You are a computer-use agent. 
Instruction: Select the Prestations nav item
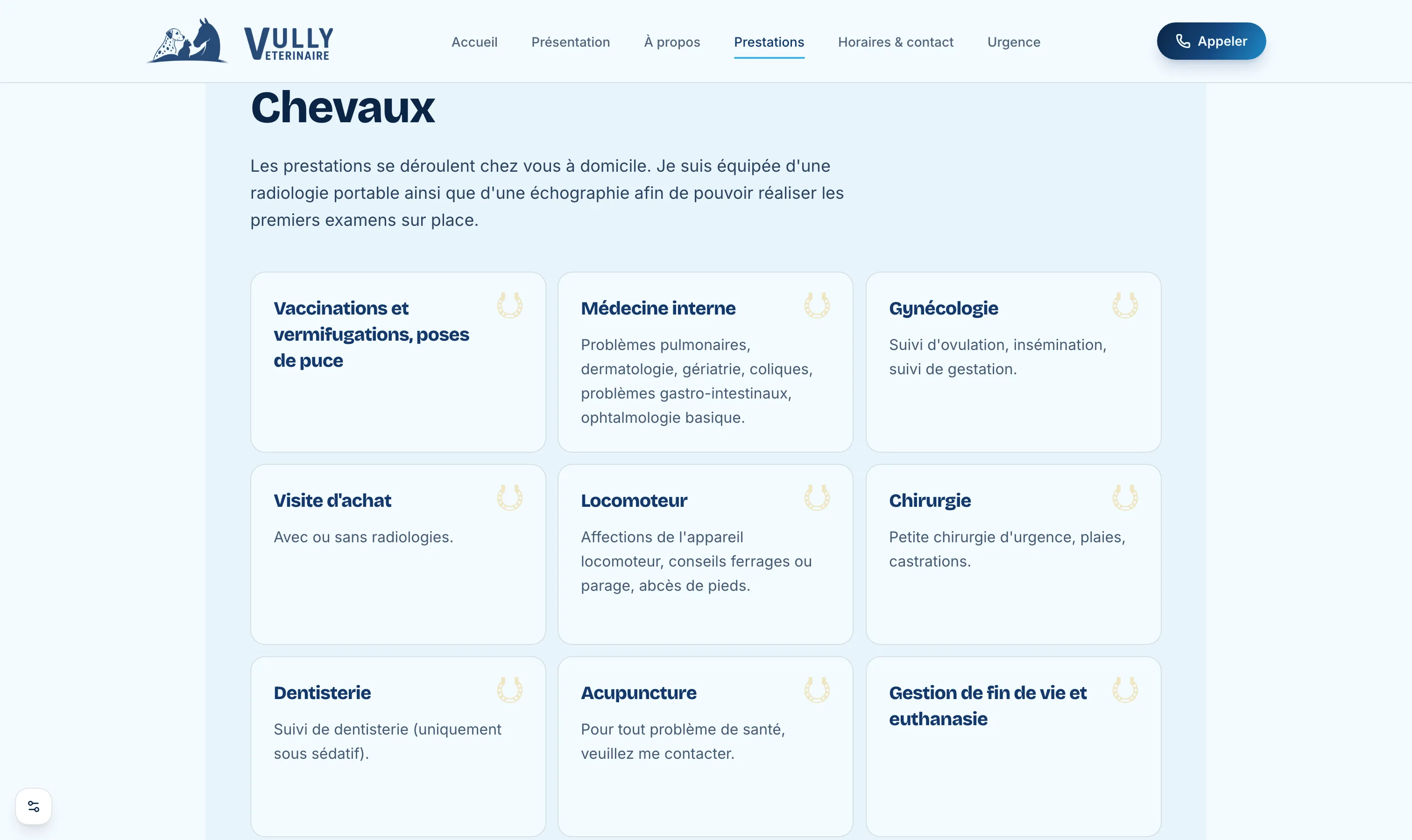(769, 42)
